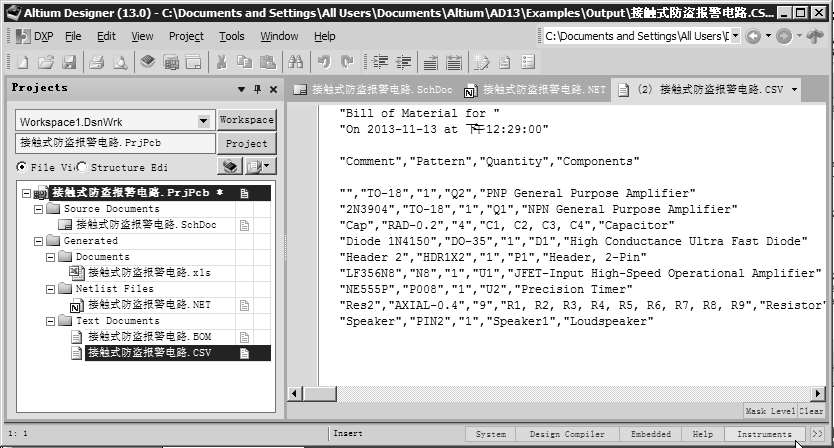Click the Design Compiler status bar button
The image size is (834, 448).
click(567, 434)
